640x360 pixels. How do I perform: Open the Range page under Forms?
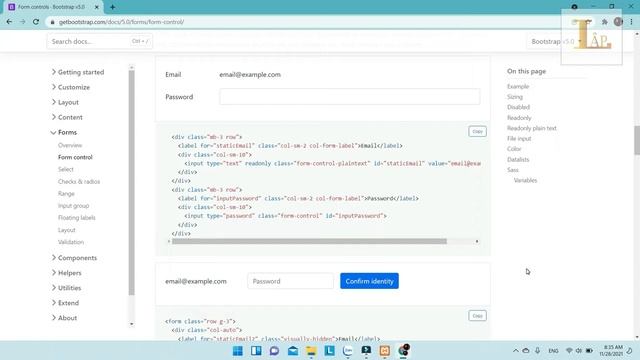coord(66,194)
